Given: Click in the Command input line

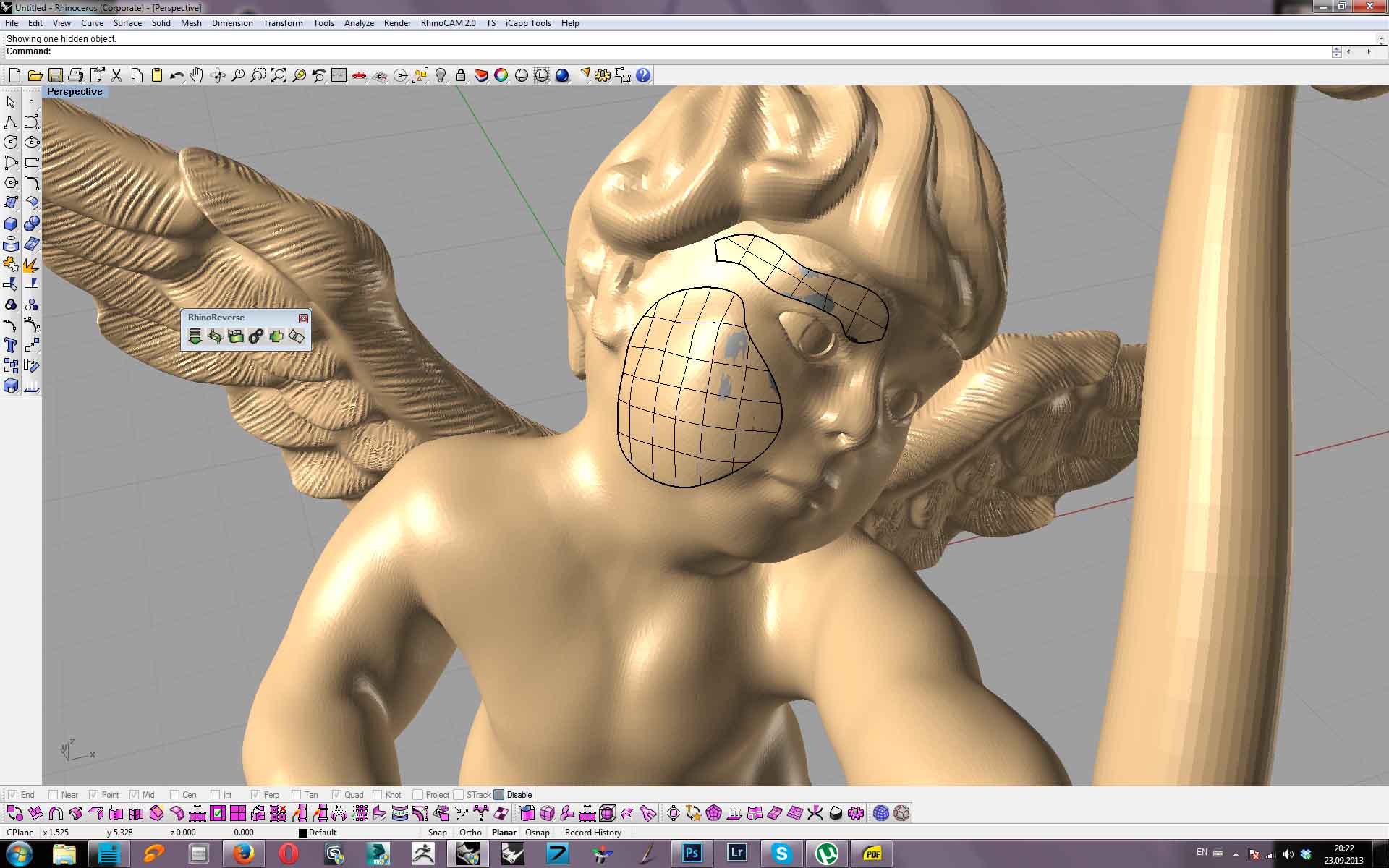Looking at the screenshot, I should (x=651, y=51).
